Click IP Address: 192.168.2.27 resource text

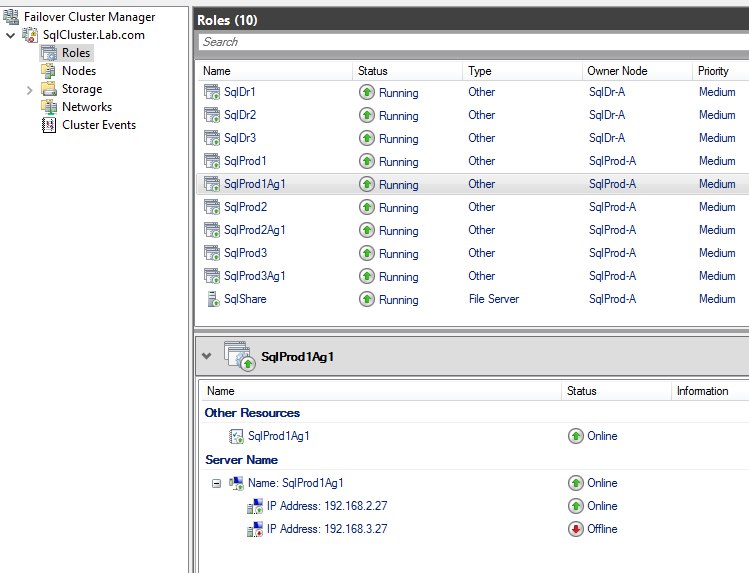click(x=327, y=506)
